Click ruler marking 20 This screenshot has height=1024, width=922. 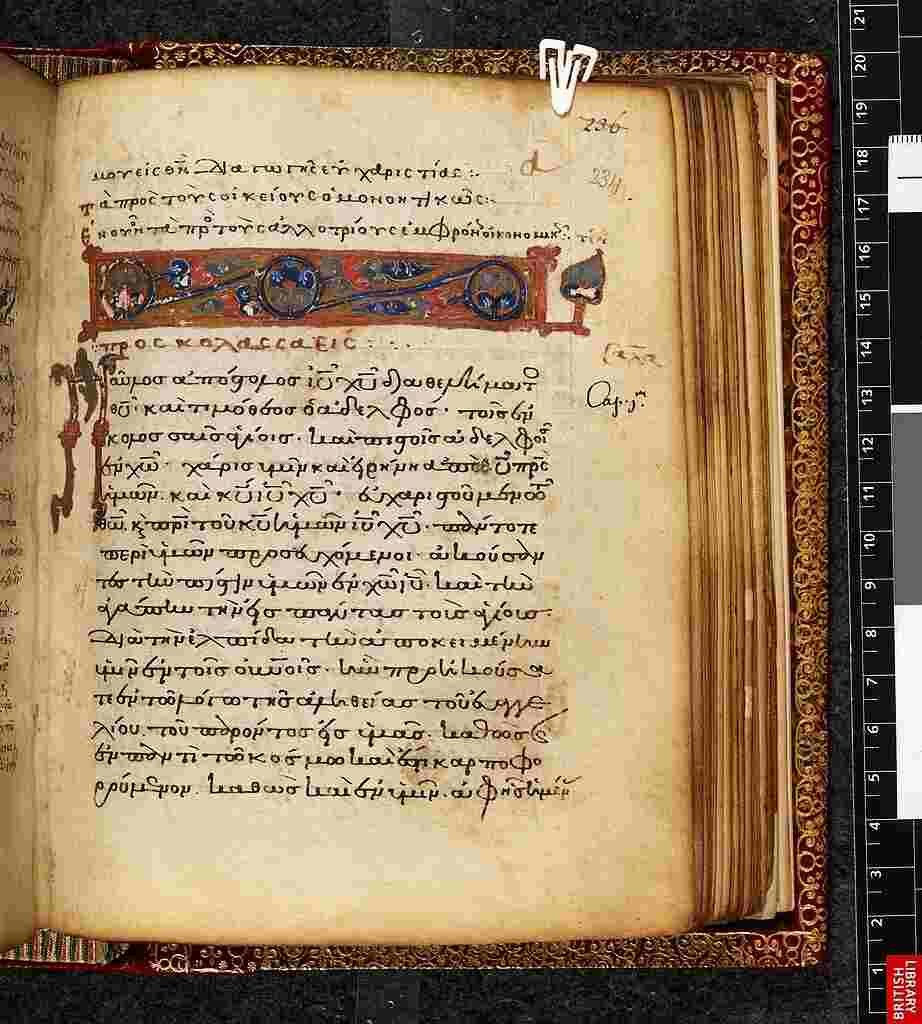pos(860,64)
